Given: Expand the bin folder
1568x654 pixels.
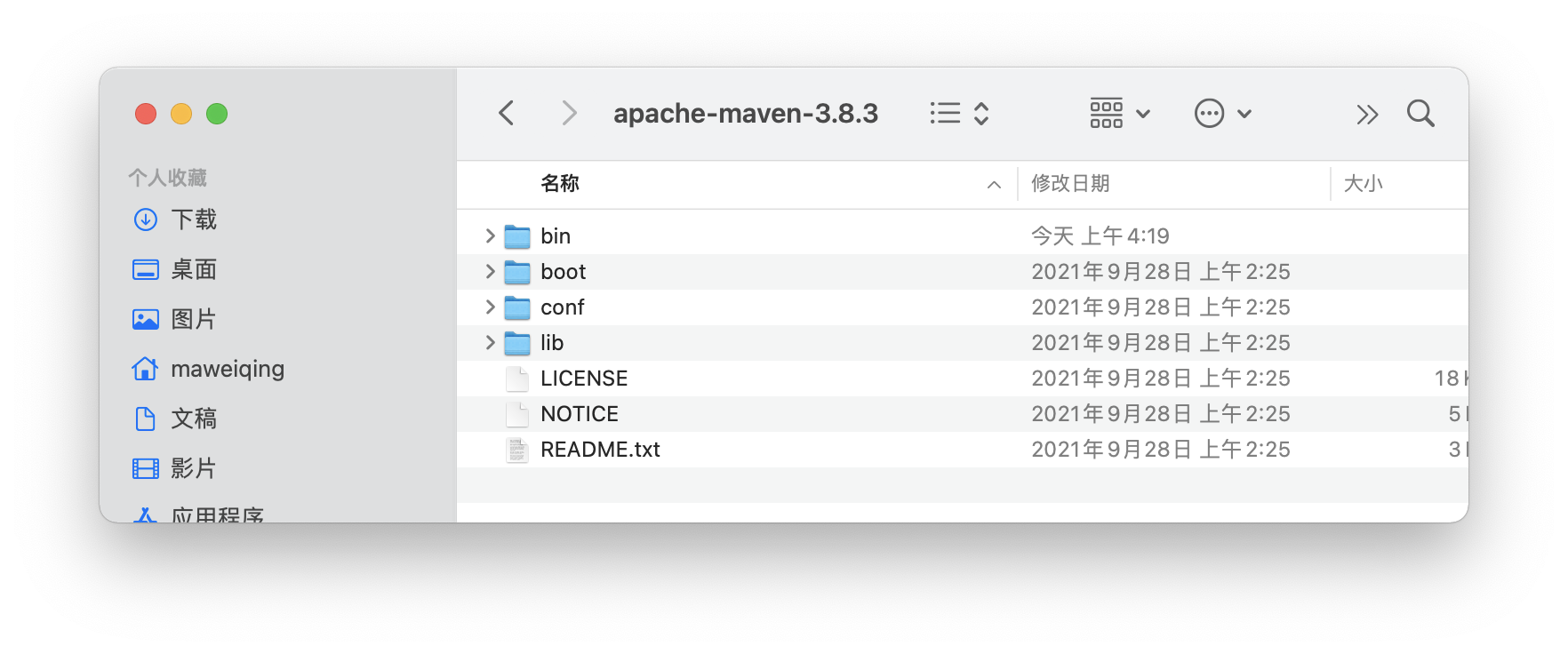Looking at the screenshot, I should (490, 235).
